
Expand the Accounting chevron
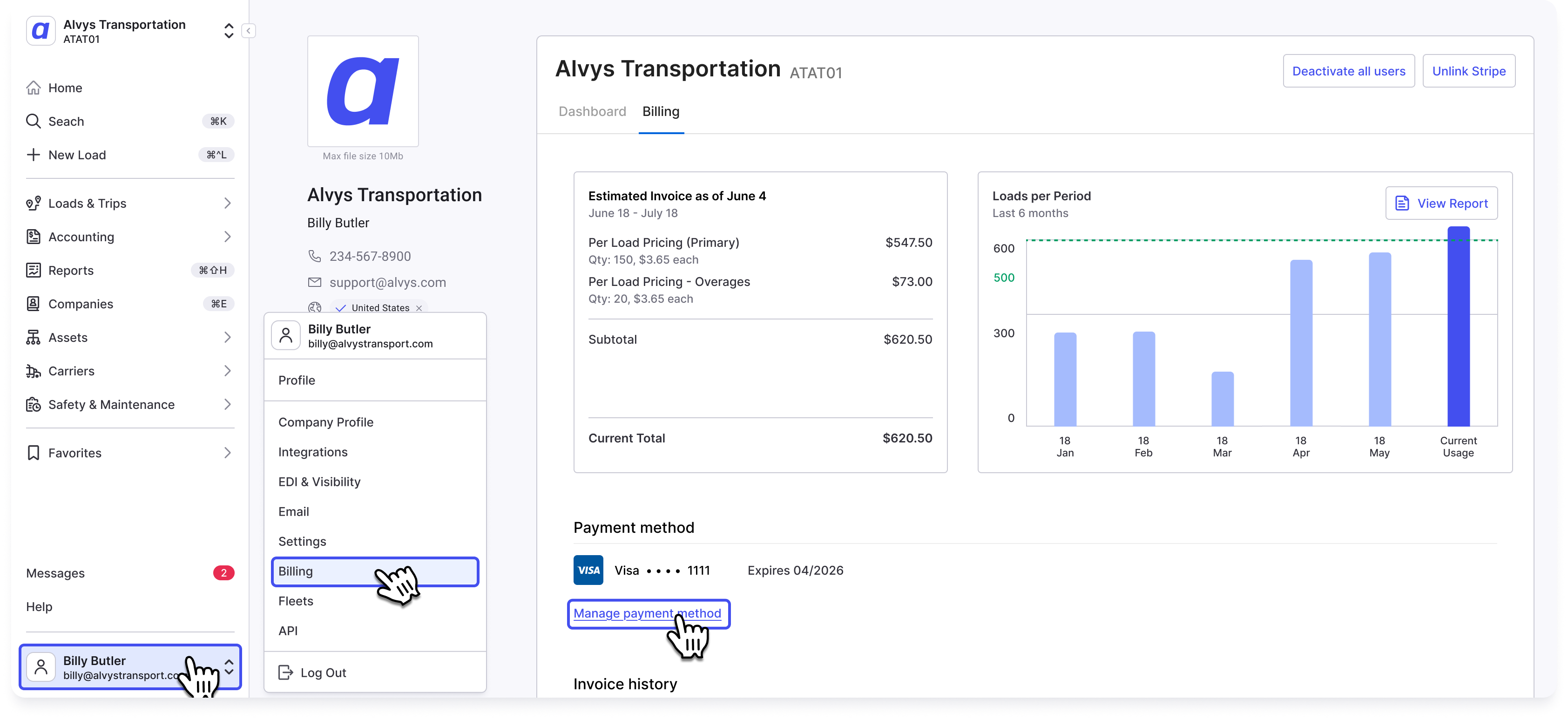(x=227, y=236)
